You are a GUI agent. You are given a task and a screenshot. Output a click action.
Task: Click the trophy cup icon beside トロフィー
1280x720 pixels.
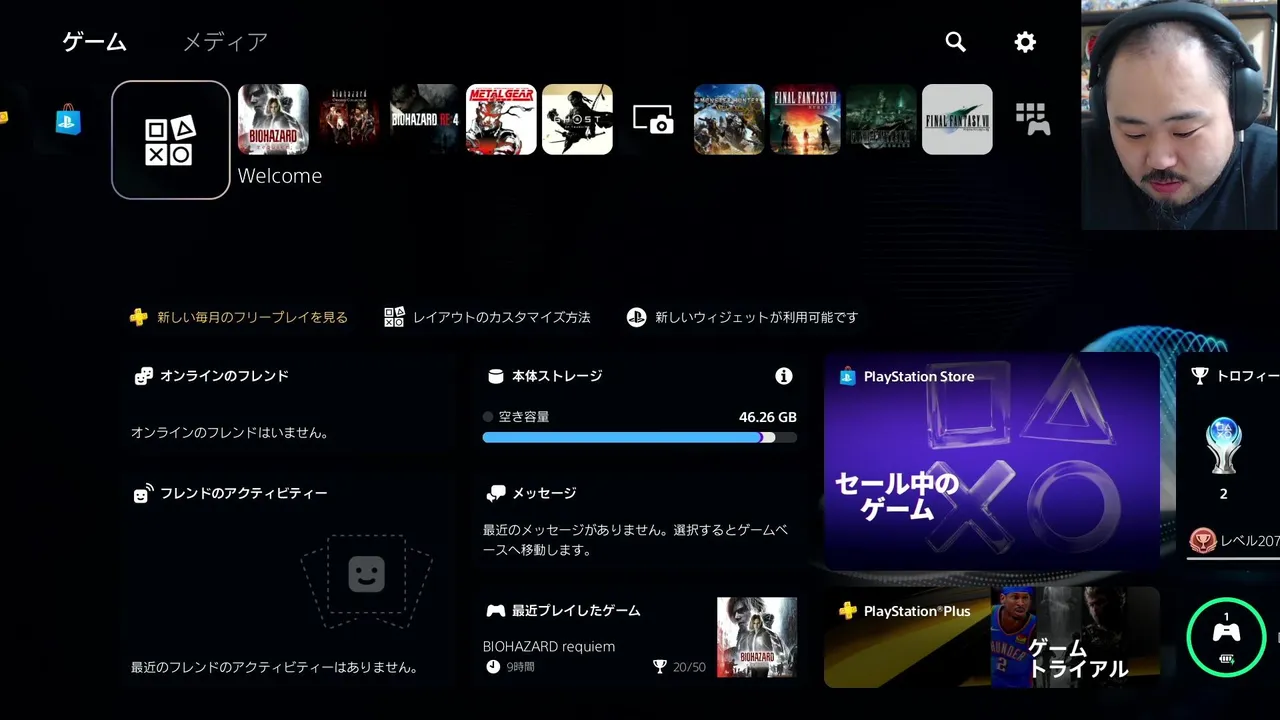tap(1200, 376)
